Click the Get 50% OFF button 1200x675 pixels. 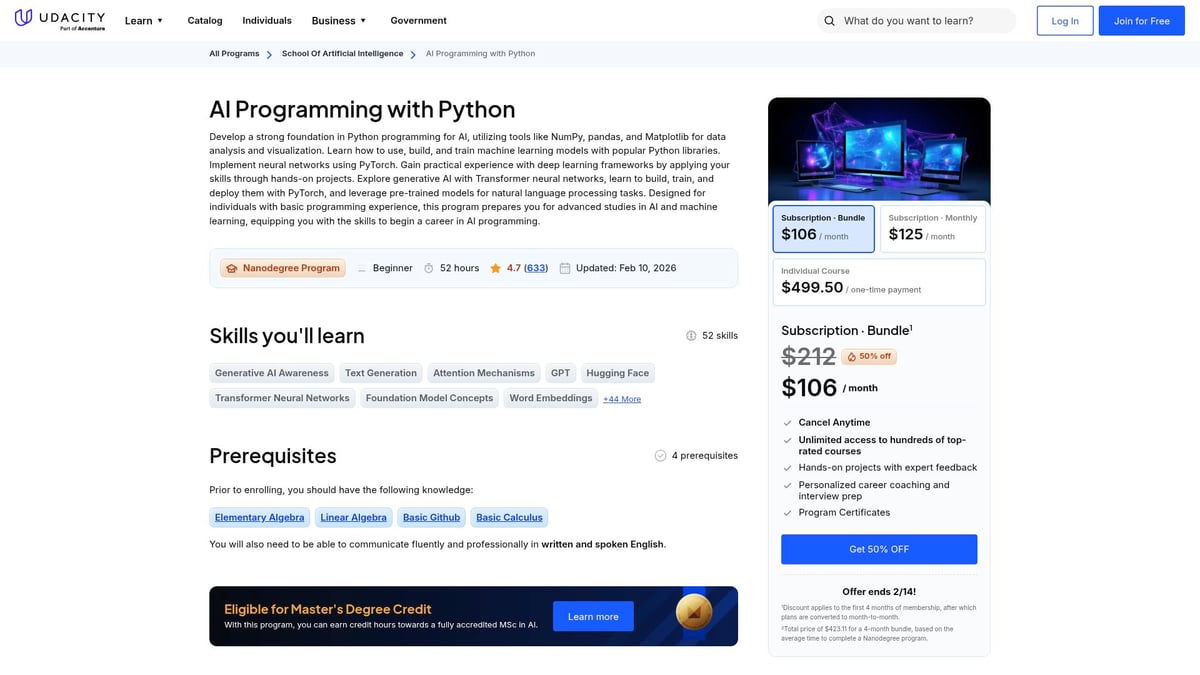click(x=879, y=549)
